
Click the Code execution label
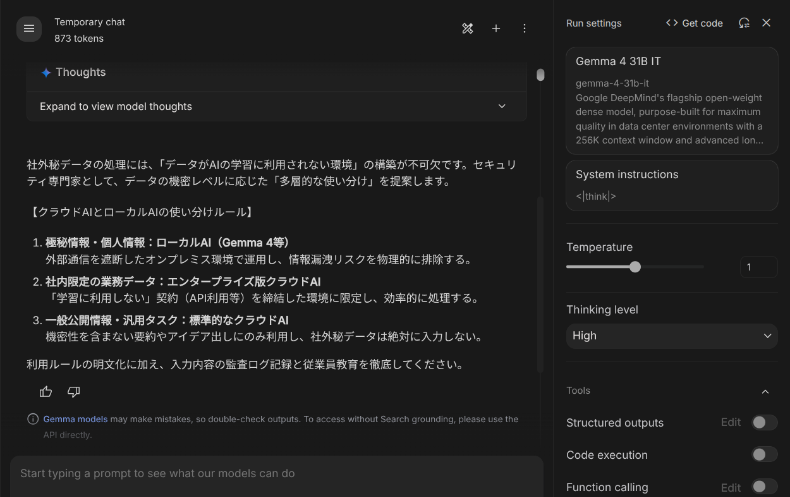607,455
